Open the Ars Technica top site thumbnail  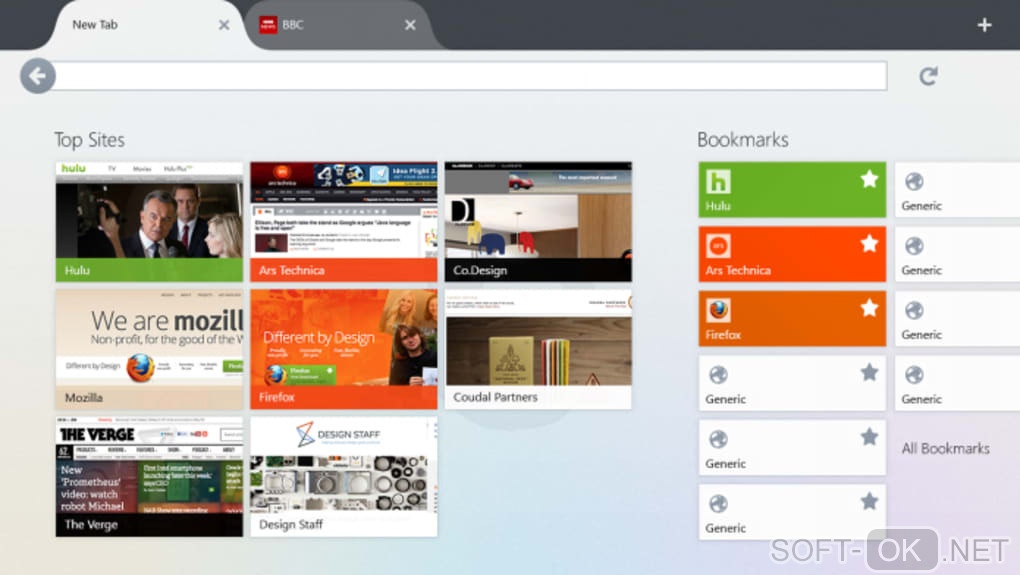(x=343, y=222)
